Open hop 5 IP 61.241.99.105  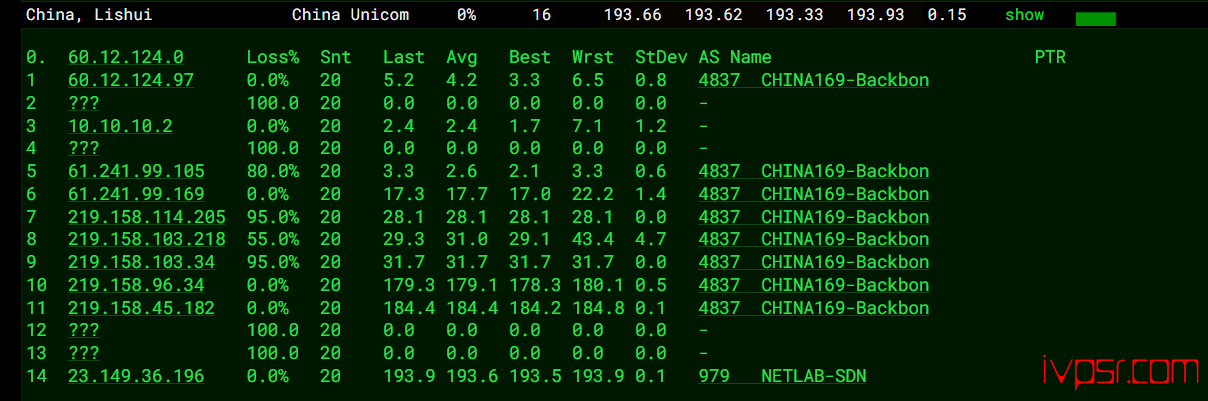tap(136, 171)
